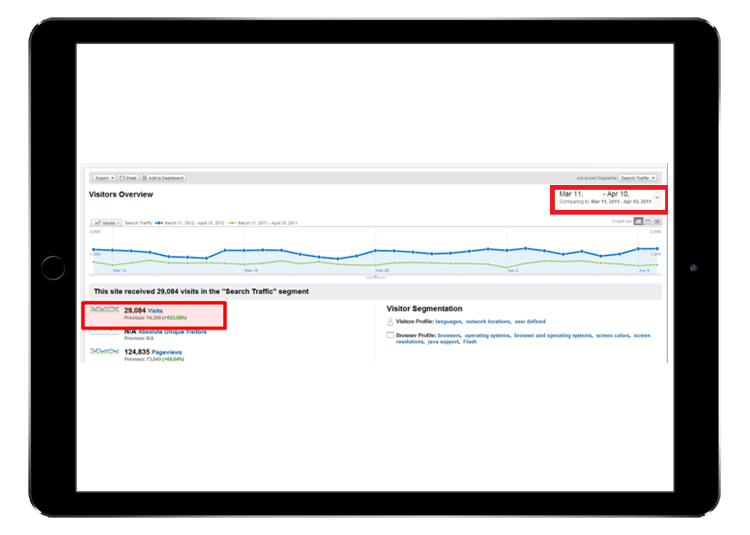Open Flash browser profile link
Viewport: 750px width, 535px height.
pyautogui.click(x=470, y=342)
